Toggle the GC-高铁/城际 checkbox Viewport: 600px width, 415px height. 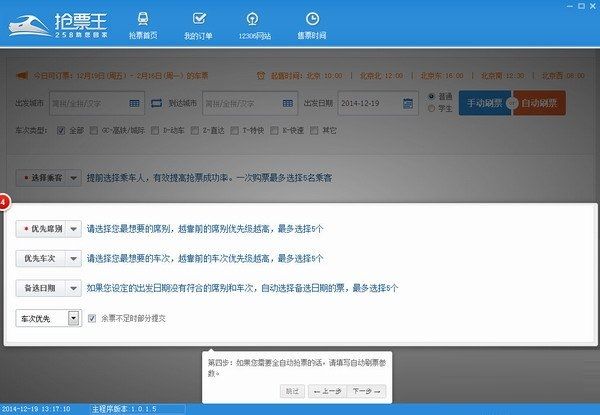coord(94,130)
